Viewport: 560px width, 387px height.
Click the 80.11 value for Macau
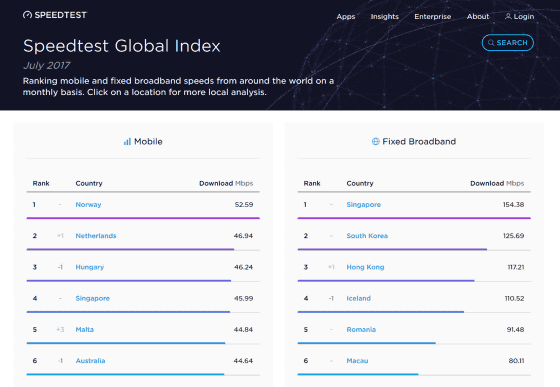pyautogui.click(x=516, y=361)
